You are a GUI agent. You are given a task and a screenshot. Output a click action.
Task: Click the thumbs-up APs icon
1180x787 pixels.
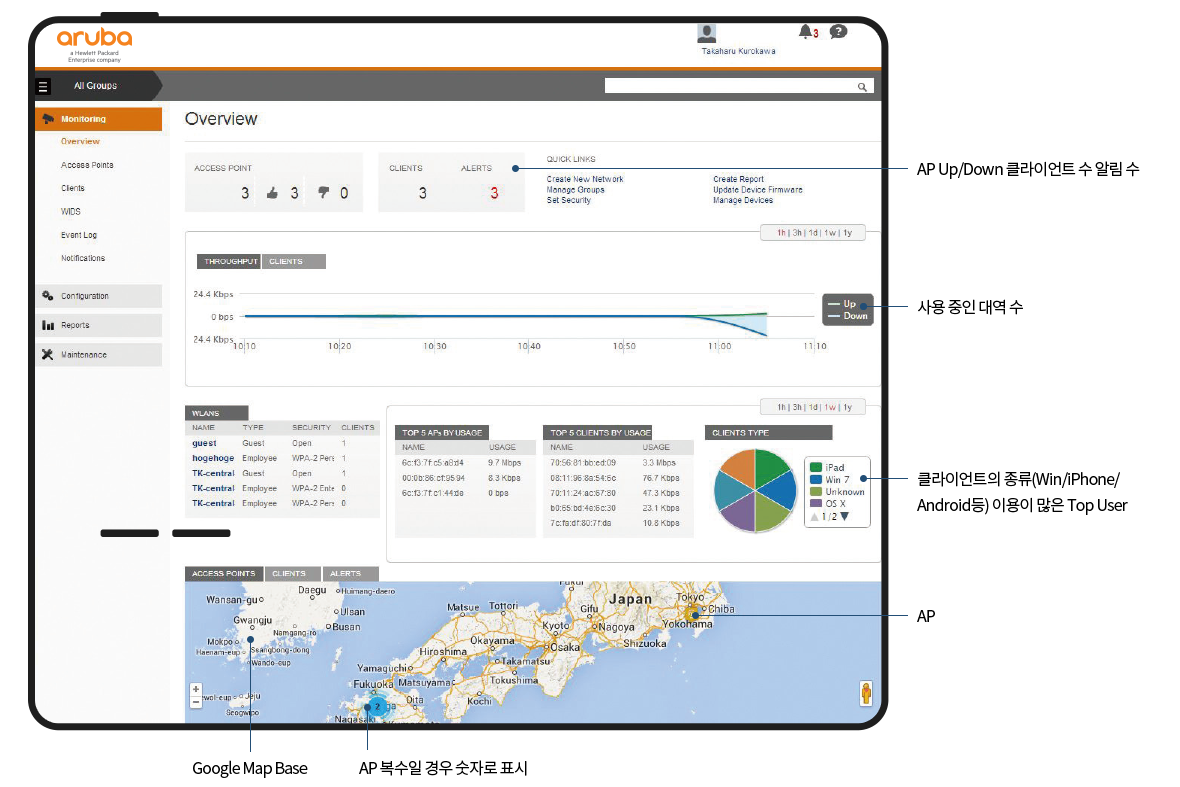(x=272, y=193)
